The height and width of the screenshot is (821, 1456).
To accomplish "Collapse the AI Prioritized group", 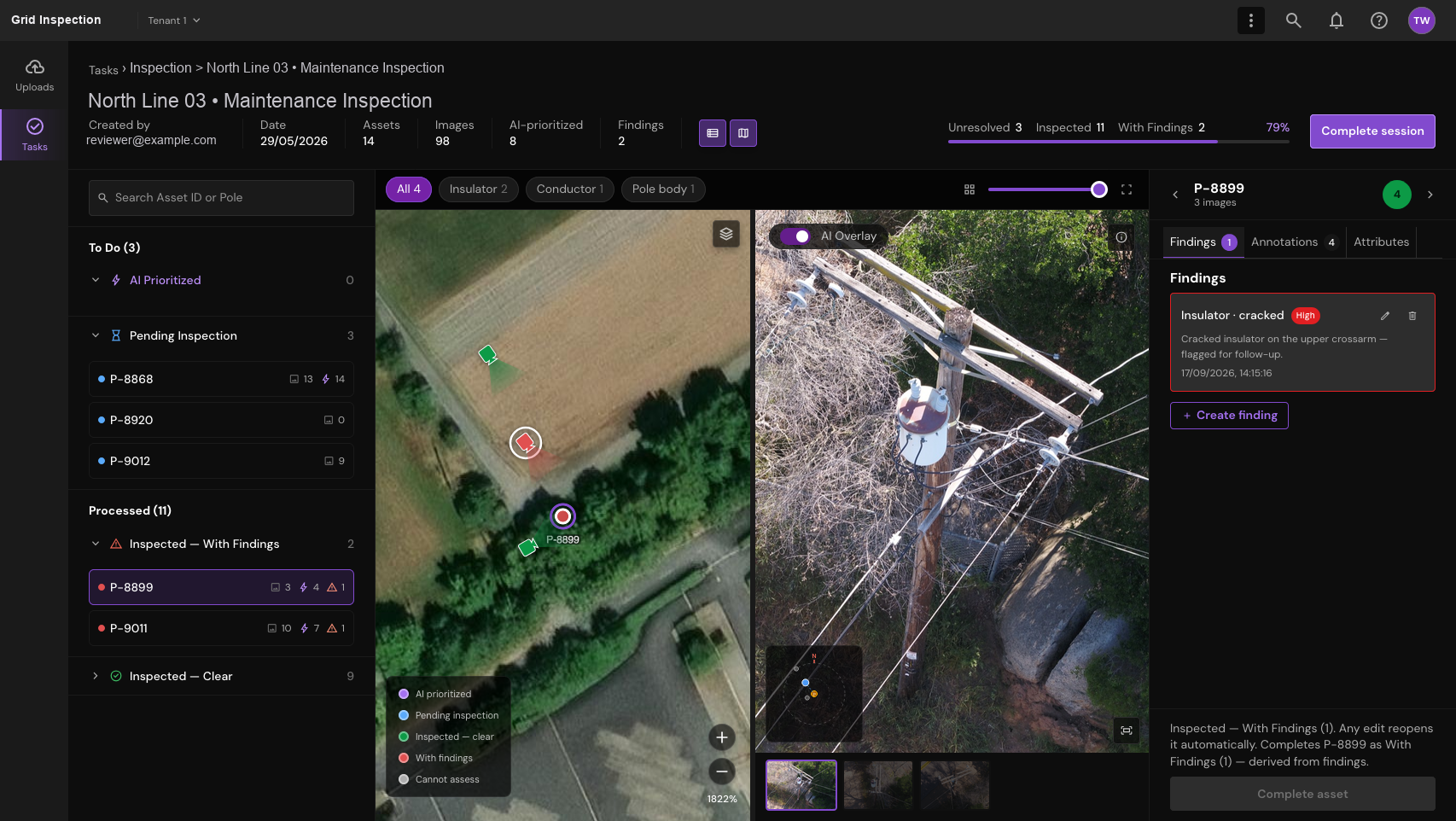I will (x=96, y=280).
